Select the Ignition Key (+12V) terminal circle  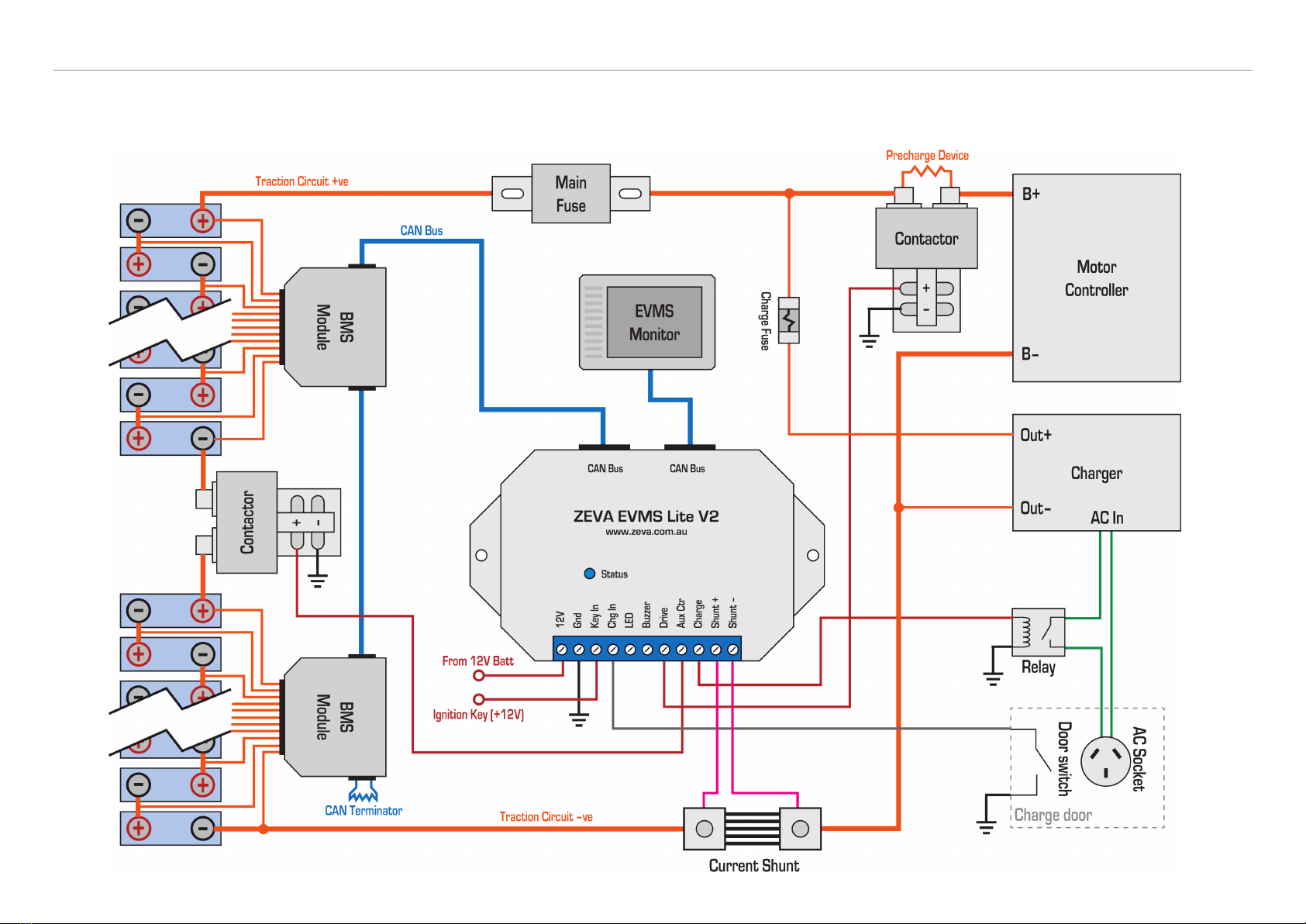(479, 699)
